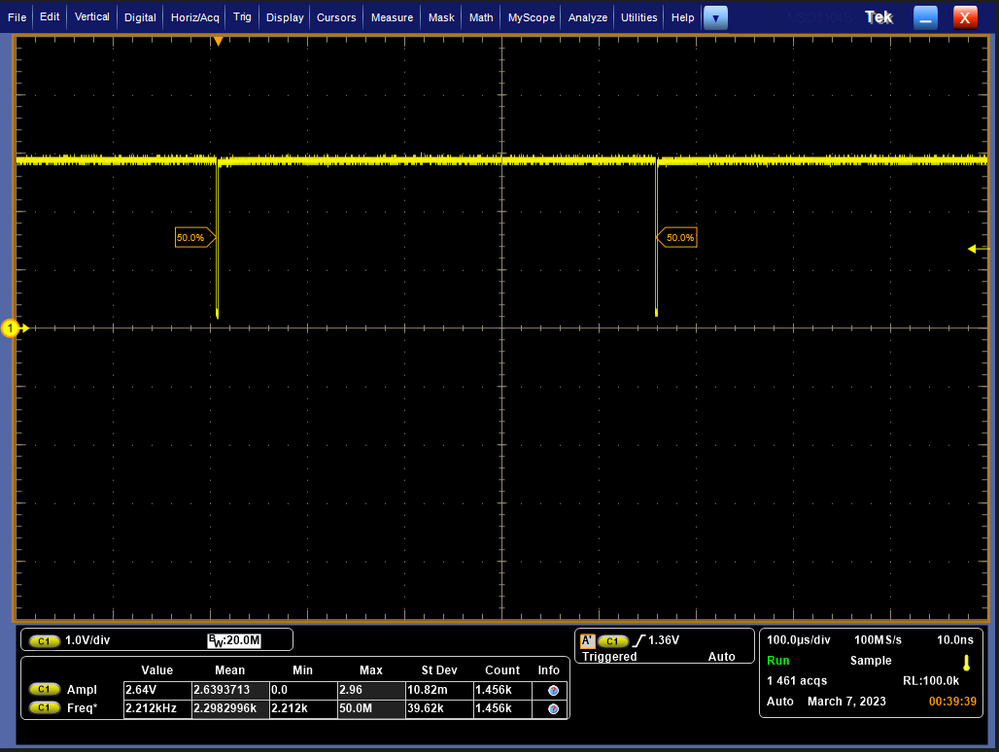Open the Vertical menu
This screenshot has height=752, width=999.
(92, 17)
